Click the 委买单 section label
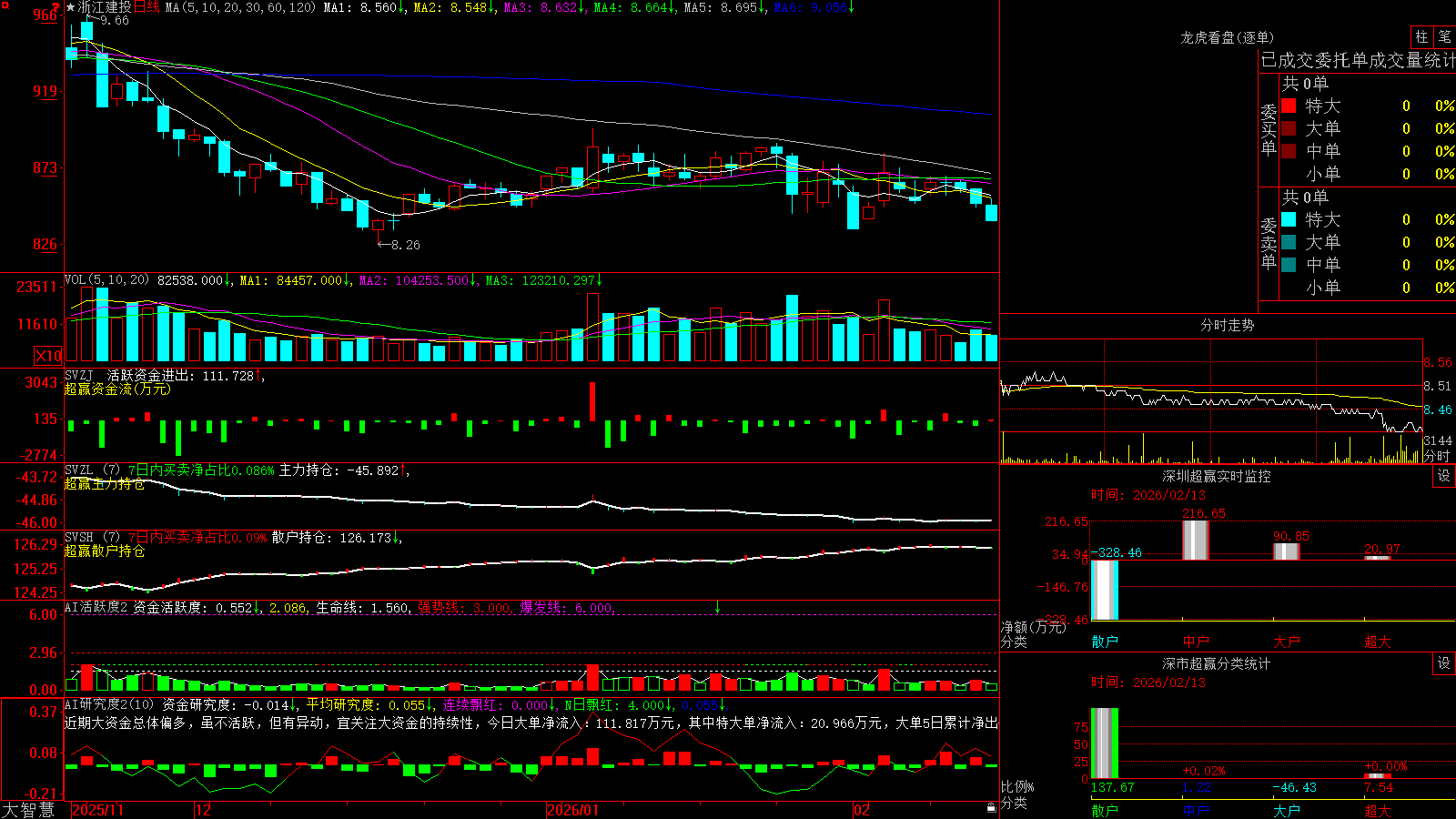The height and width of the screenshot is (819, 1456). [1269, 129]
